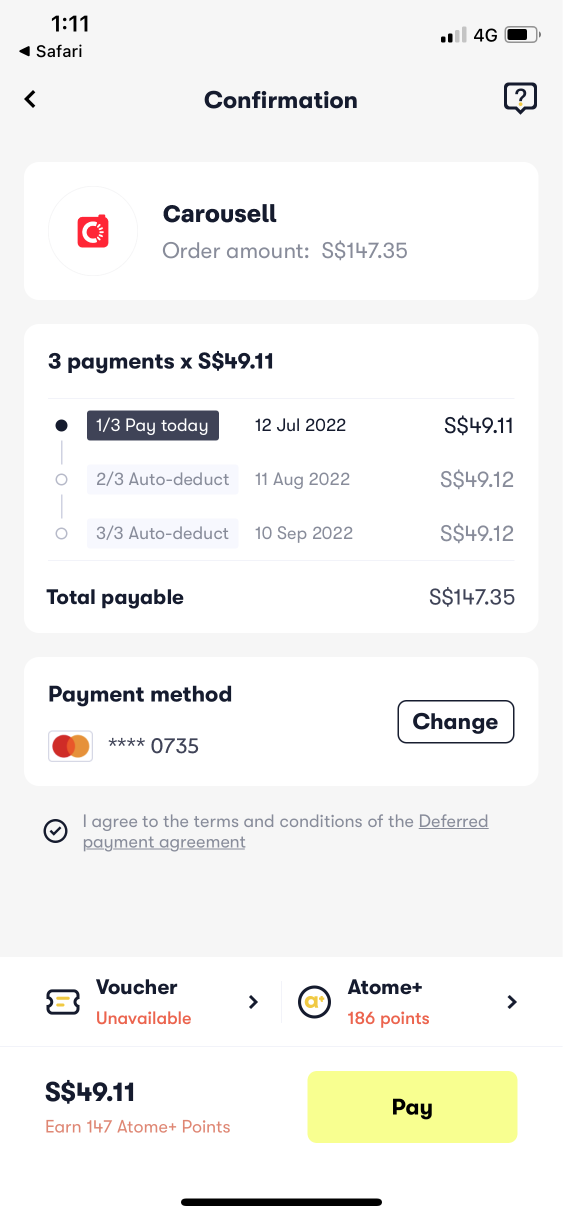Select the 3/3 Auto-deduct bullet marker
Image resolution: width=563 pixels, height=1218 pixels.
[61, 534]
